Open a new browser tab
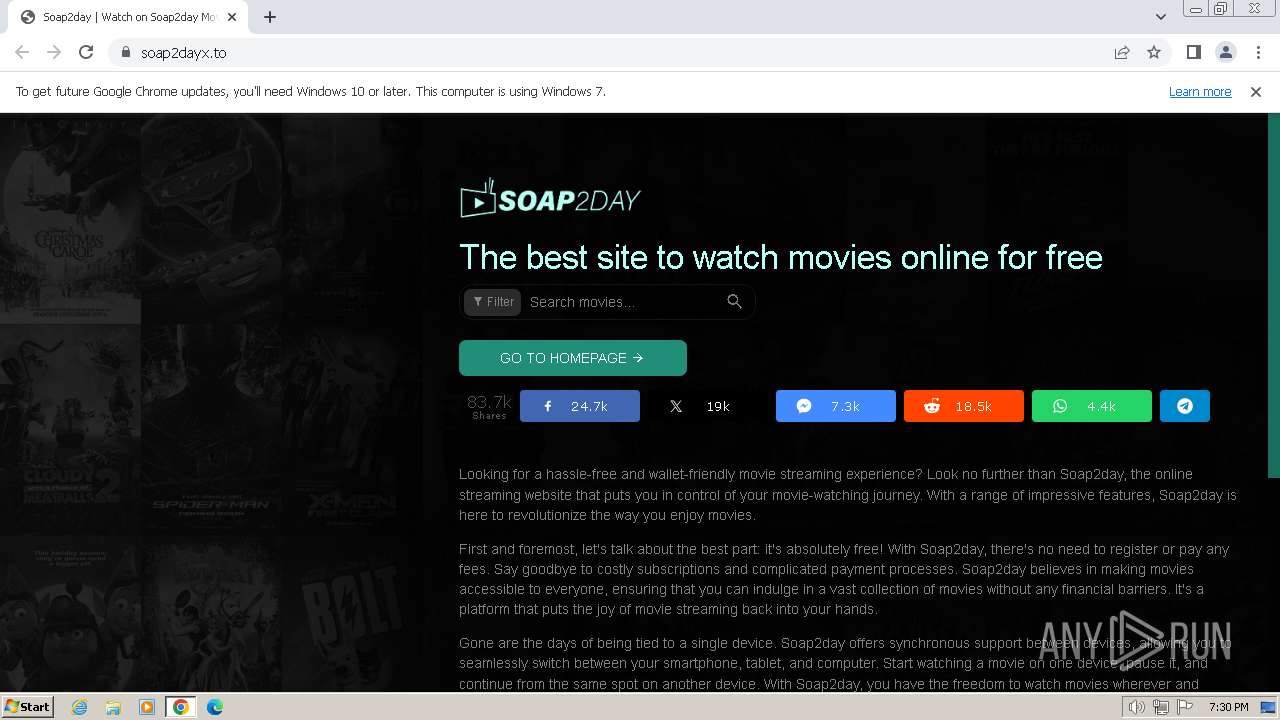The image size is (1280, 720). point(270,17)
